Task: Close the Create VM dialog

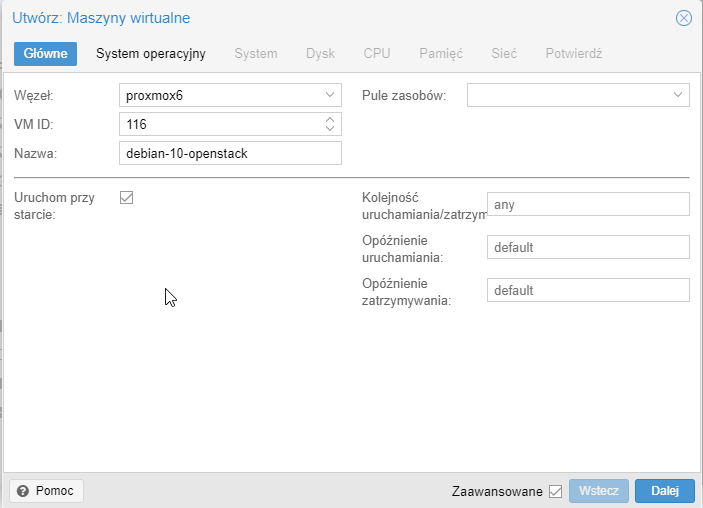Action: point(684,18)
